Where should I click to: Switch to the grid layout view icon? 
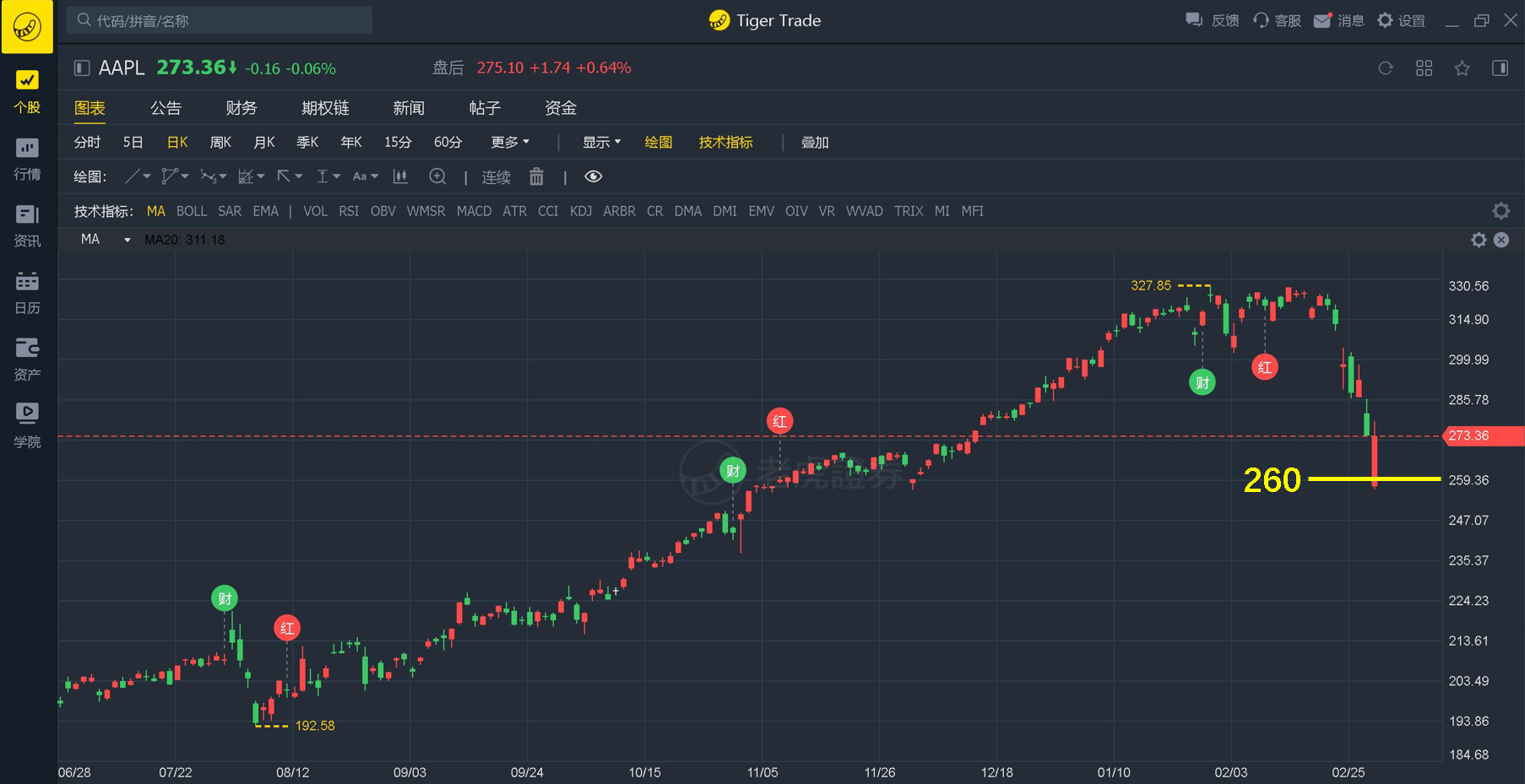point(1424,68)
